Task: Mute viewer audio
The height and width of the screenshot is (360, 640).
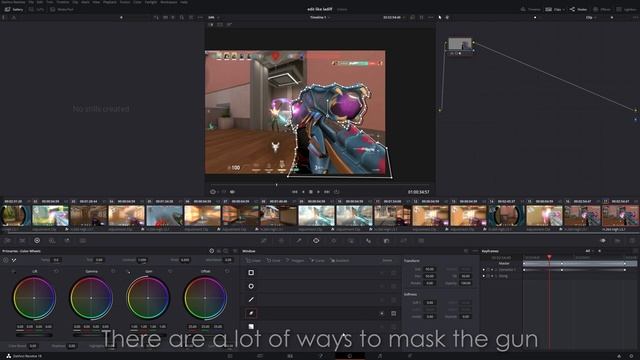Action: point(232,192)
